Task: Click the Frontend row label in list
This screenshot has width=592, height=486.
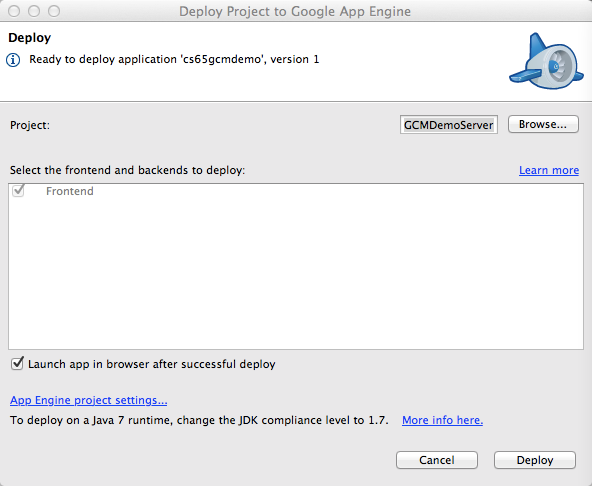Action: [69, 191]
